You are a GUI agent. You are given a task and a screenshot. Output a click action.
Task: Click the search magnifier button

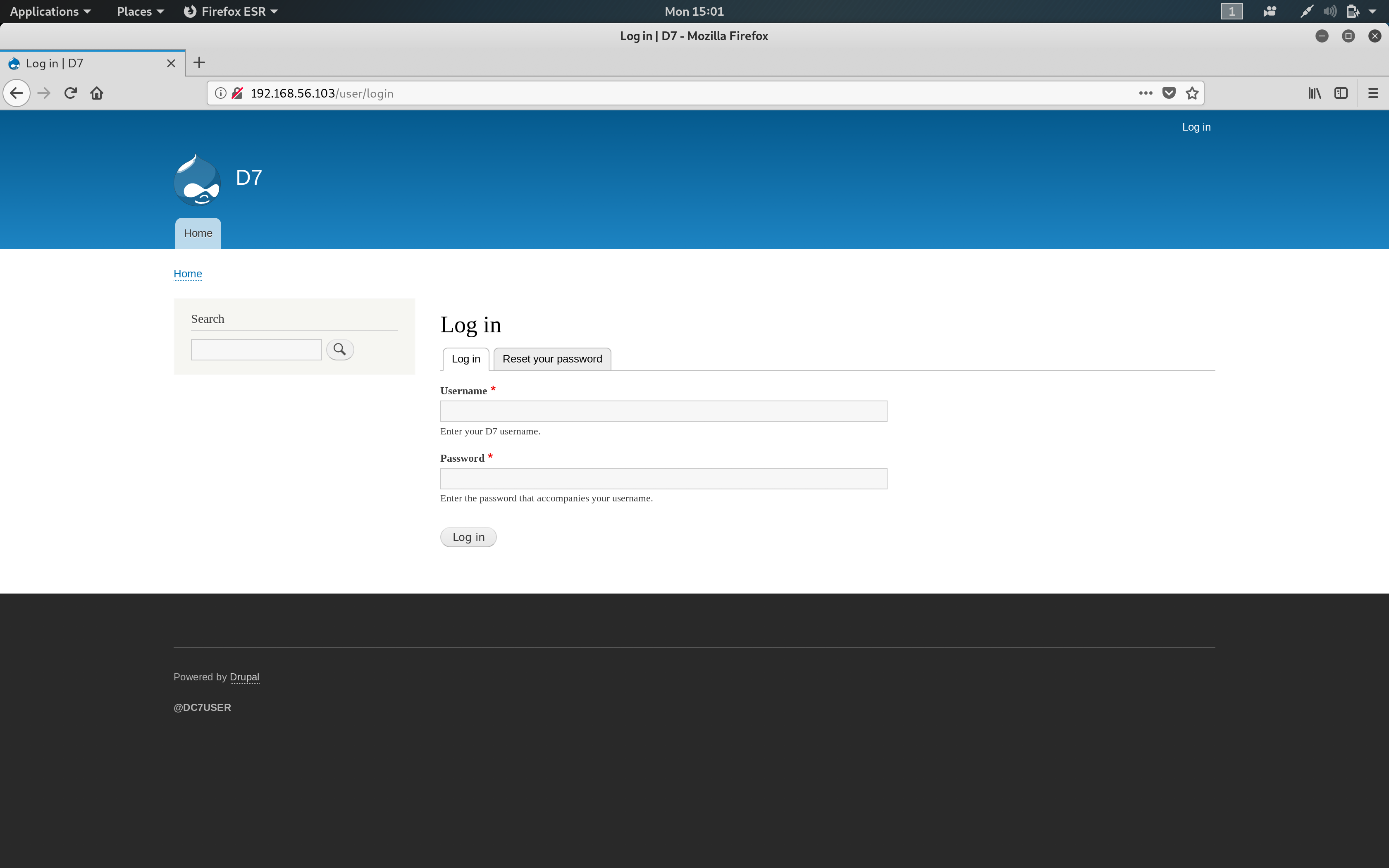click(x=340, y=349)
